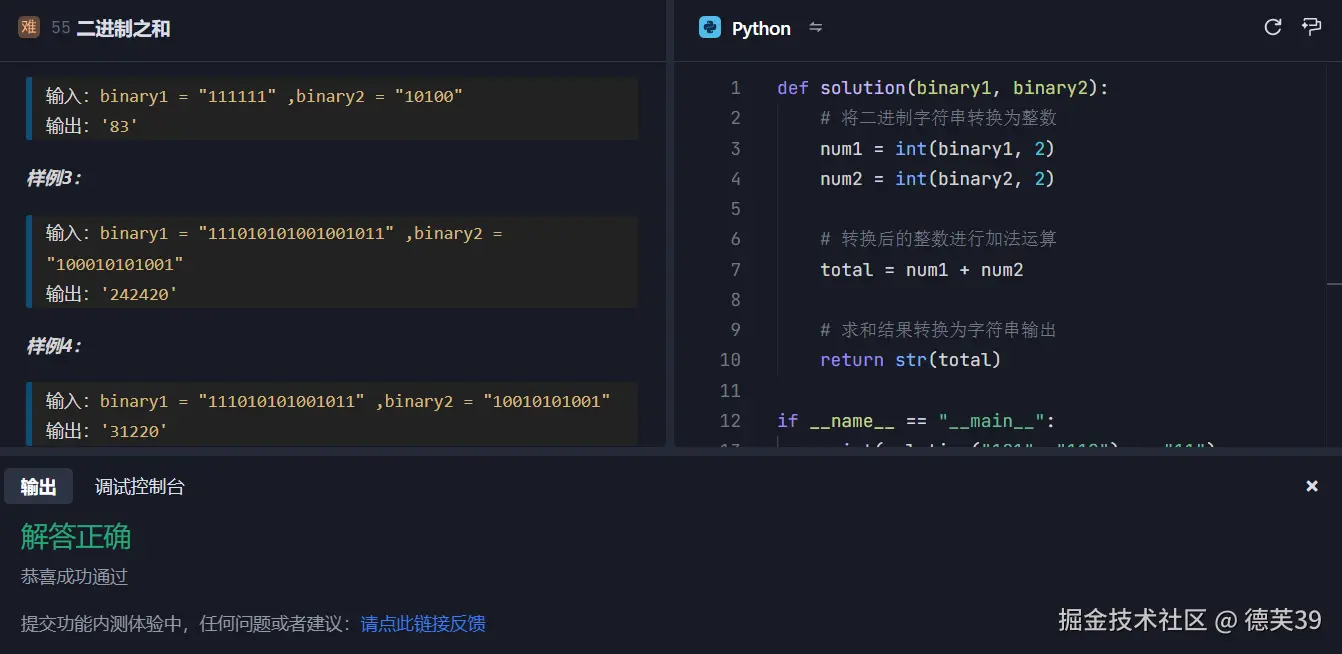
Task: Click the comment 将二进制字符串转换为整数
Action: point(938,118)
